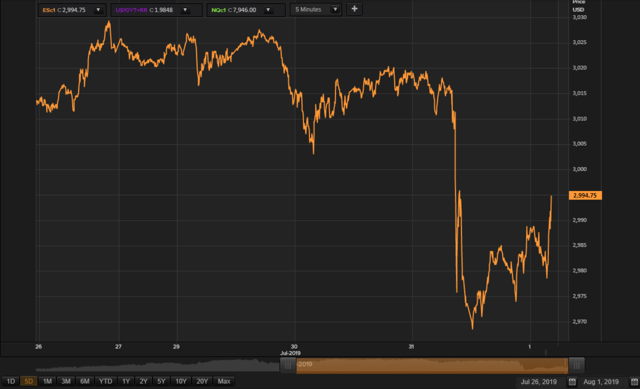Open the 5 Minutes interval dropdown
The height and width of the screenshot is (389, 640).
tap(335, 9)
